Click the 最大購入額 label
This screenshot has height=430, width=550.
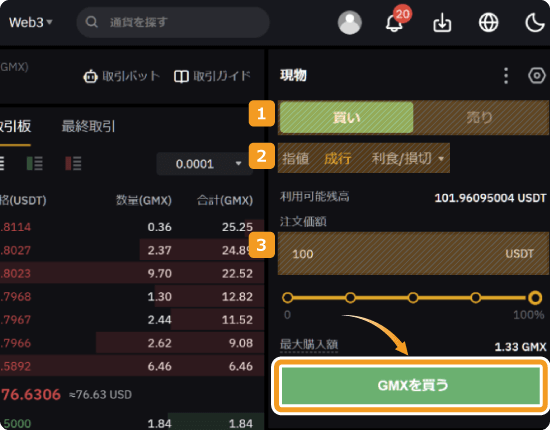click(x=309, y=345)
